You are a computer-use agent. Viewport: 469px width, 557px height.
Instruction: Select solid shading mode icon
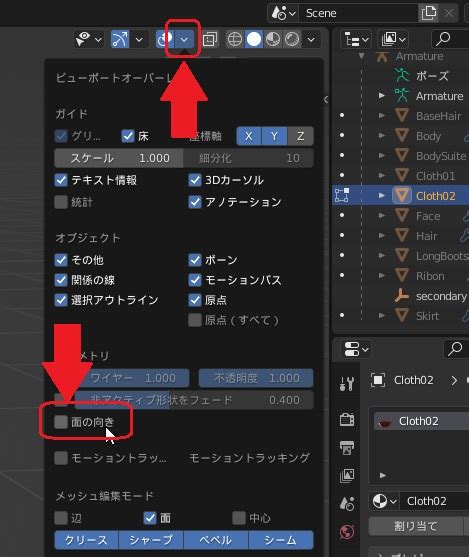click(254, 39)
